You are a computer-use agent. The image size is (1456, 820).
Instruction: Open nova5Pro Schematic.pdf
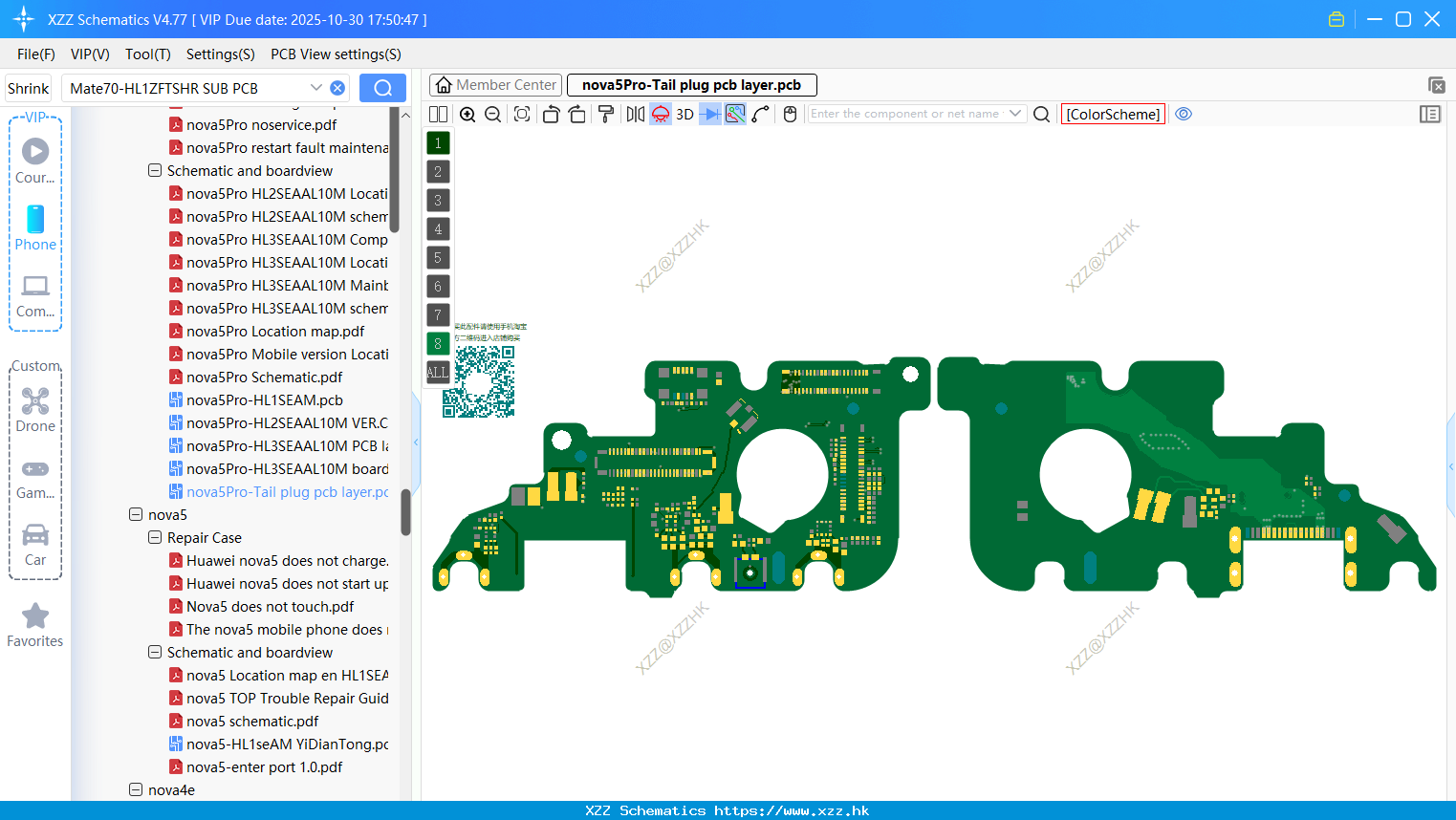(264, 377)
